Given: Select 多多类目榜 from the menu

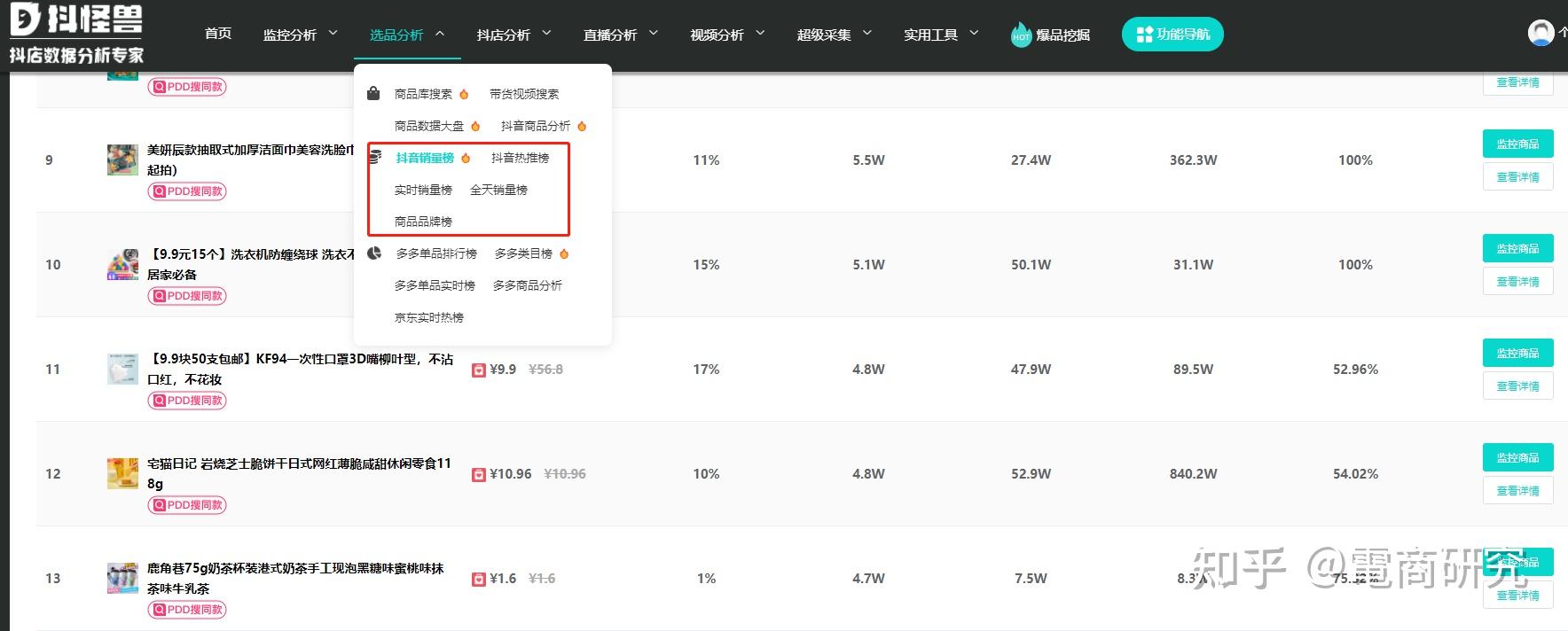Looking at the screenshot, I should [523, 253].
